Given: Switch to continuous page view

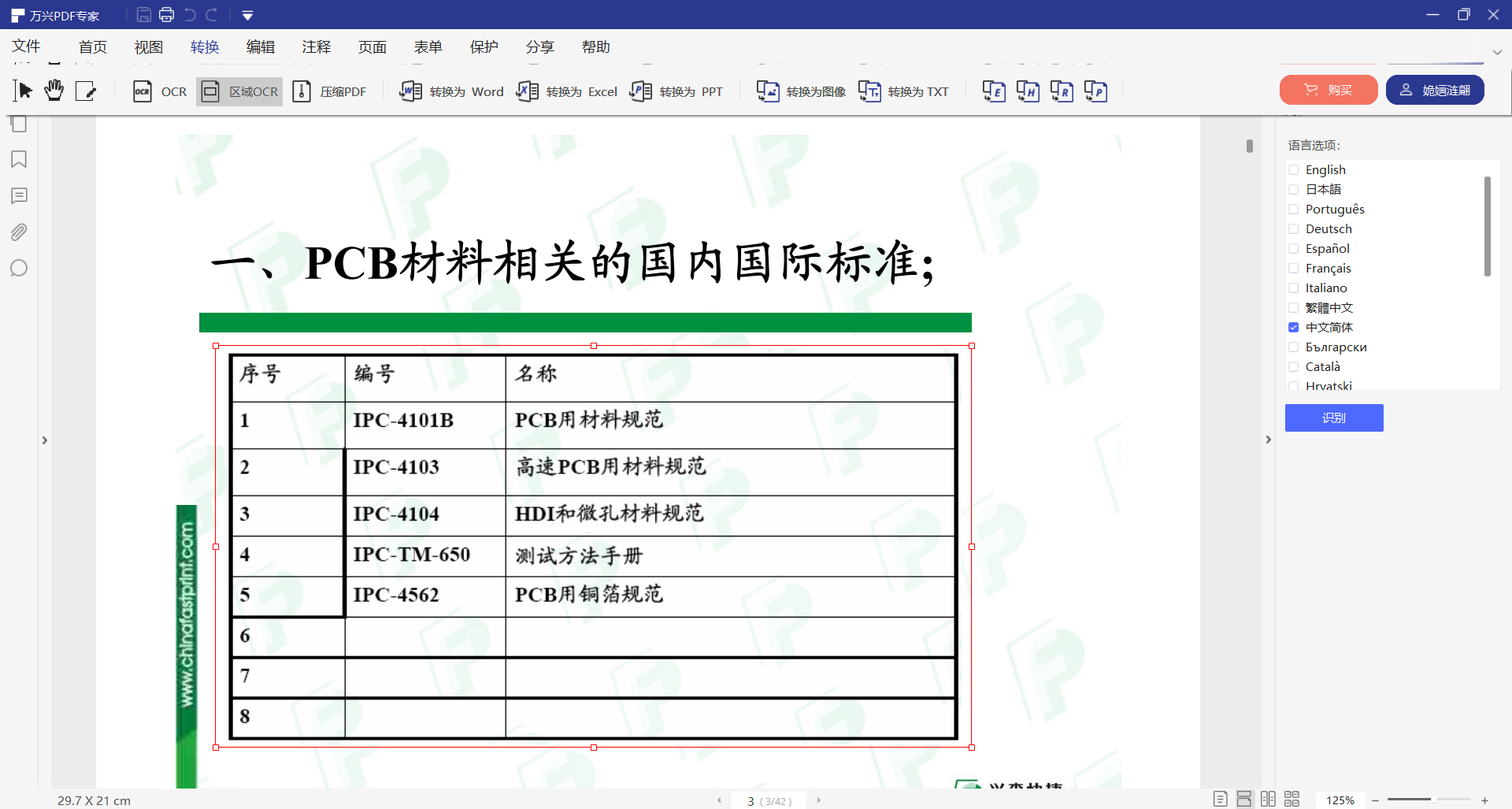Looking at the screenshot, I should pos(1243,799).
